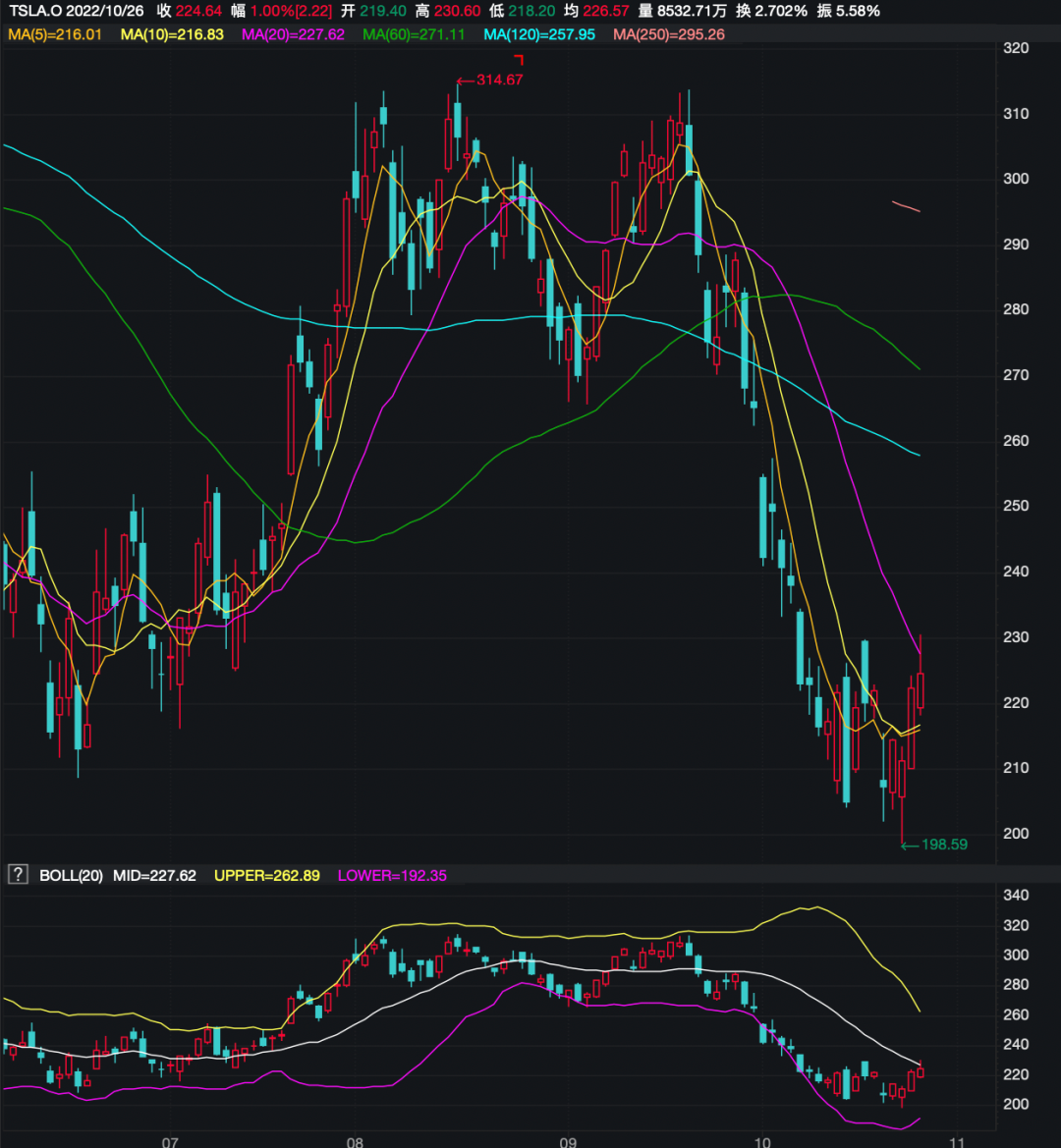Click the red arrow pointing to 314.67
Image resolution: width=1061 pixels, height=1148 pixels.
[x=465, y=80]
